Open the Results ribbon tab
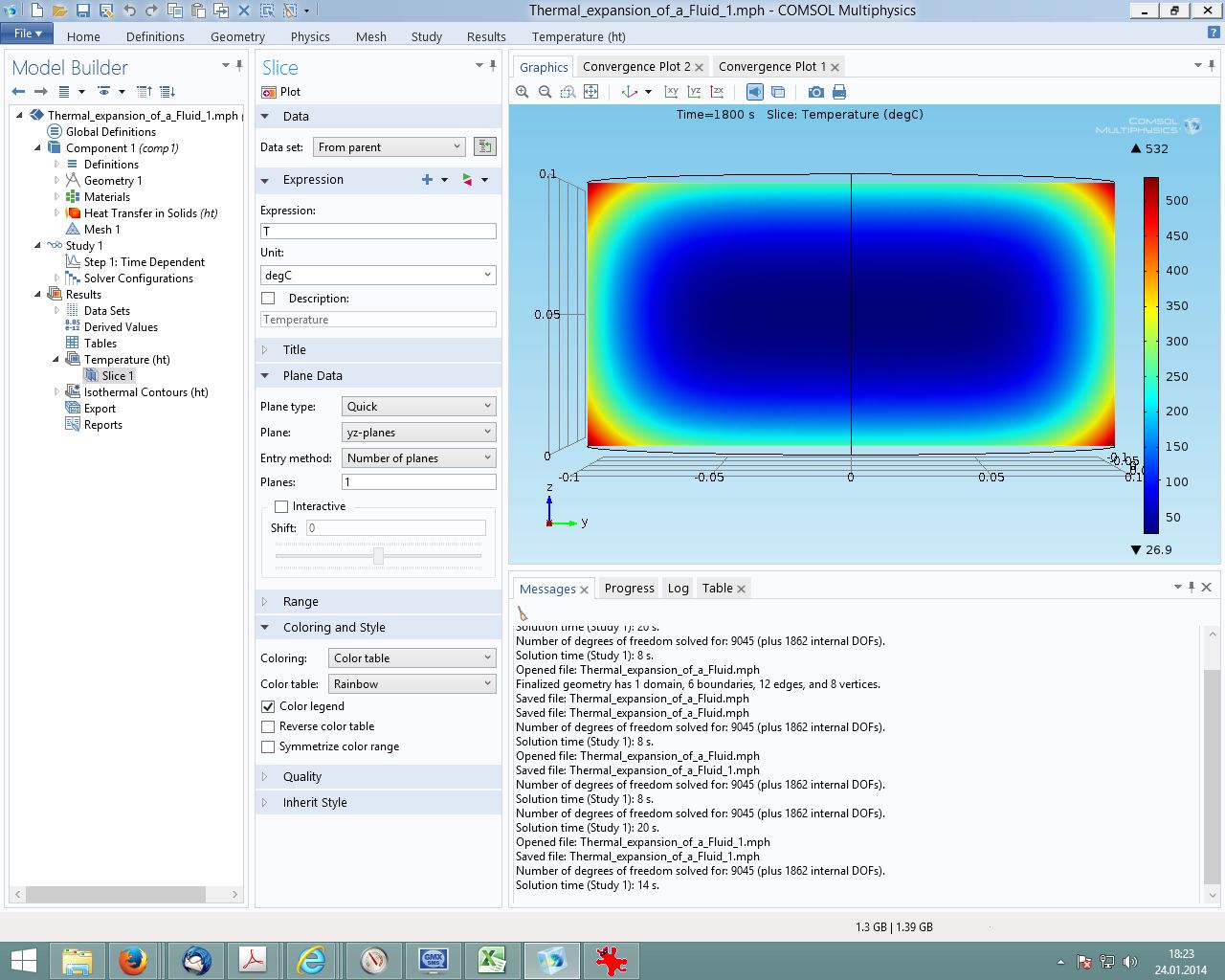The image size is (1225, 980). [x=486, y=36]
